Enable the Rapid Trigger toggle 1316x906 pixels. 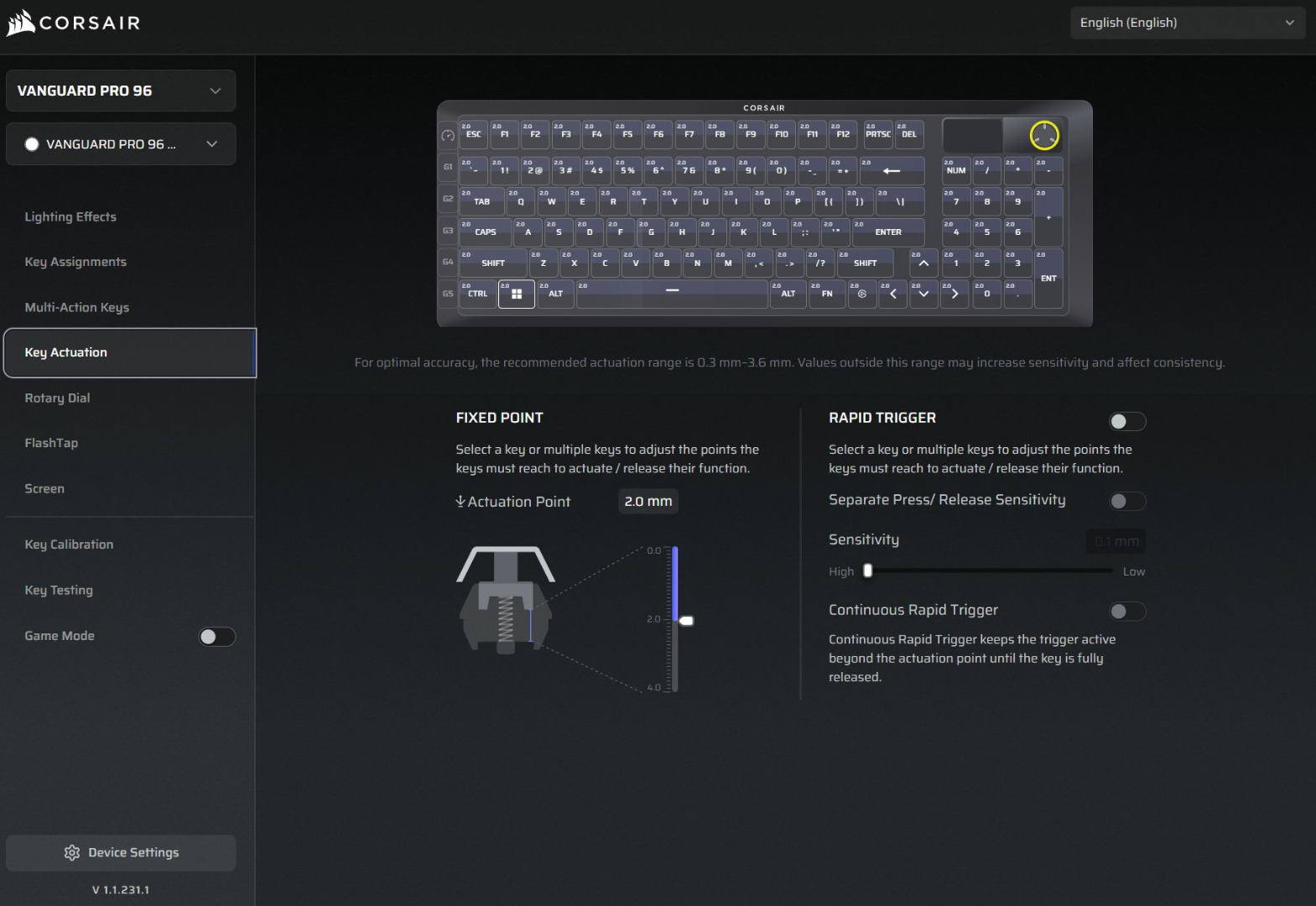click(1126, 421)
